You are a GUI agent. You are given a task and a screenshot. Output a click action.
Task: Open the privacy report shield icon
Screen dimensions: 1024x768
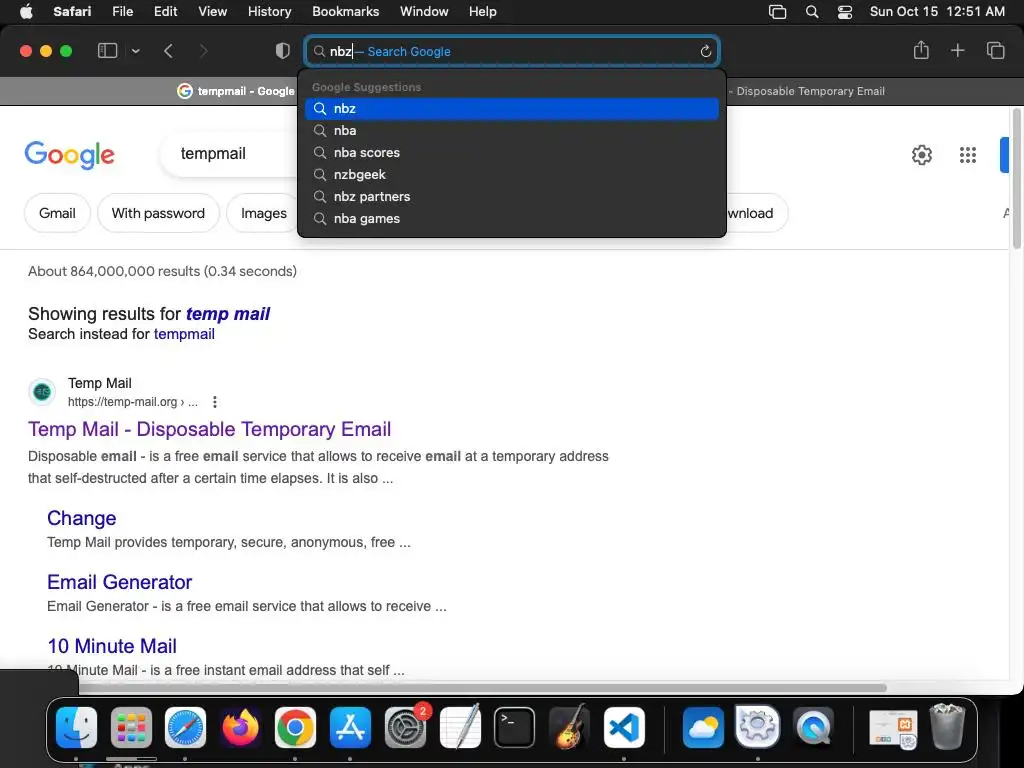tap(283, 51)
